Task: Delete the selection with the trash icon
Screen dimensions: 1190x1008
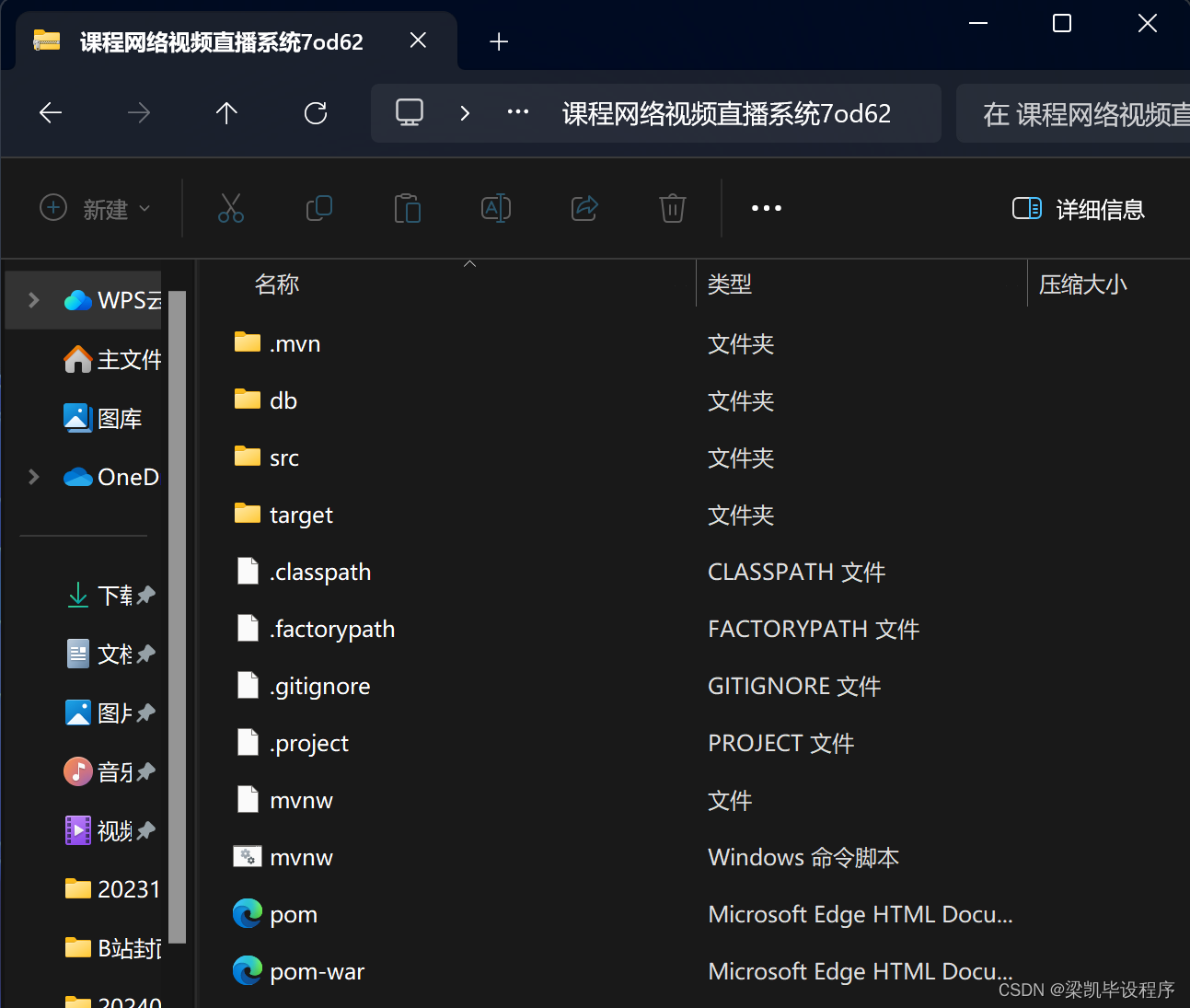Action: [672, 208]
